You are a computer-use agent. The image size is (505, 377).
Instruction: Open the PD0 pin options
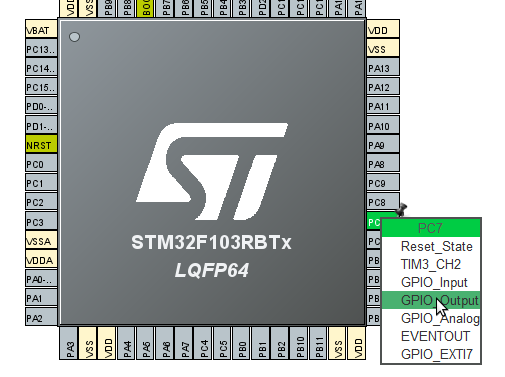(x=41, y=106)
